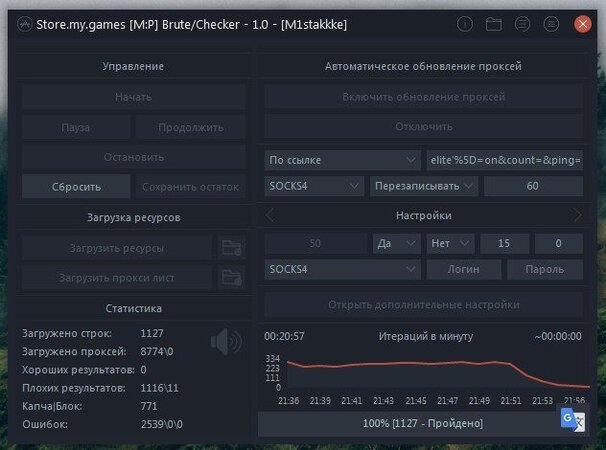Viewport: 606px width, 450px height.
Task: Click the application logo icon in title bar
Action: point(24,25)
